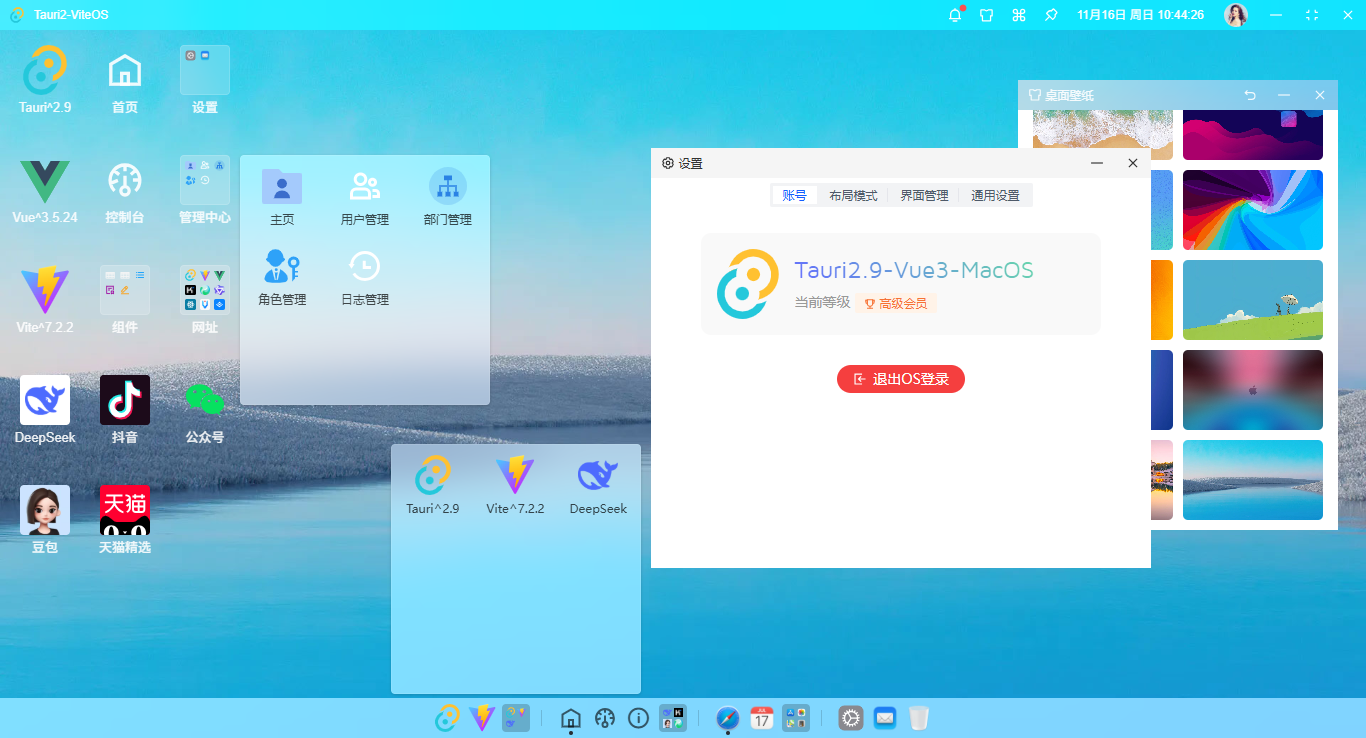Click the user avatar in the top bar

tap(1236, 15)
